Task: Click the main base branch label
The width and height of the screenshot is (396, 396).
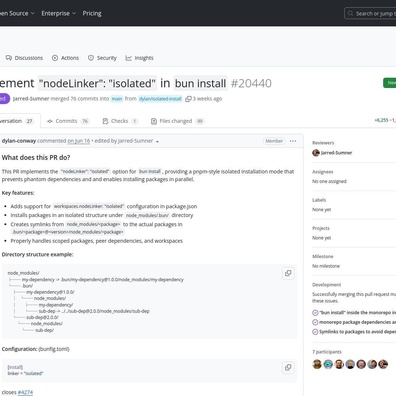Action: click(x=117, y=99)
